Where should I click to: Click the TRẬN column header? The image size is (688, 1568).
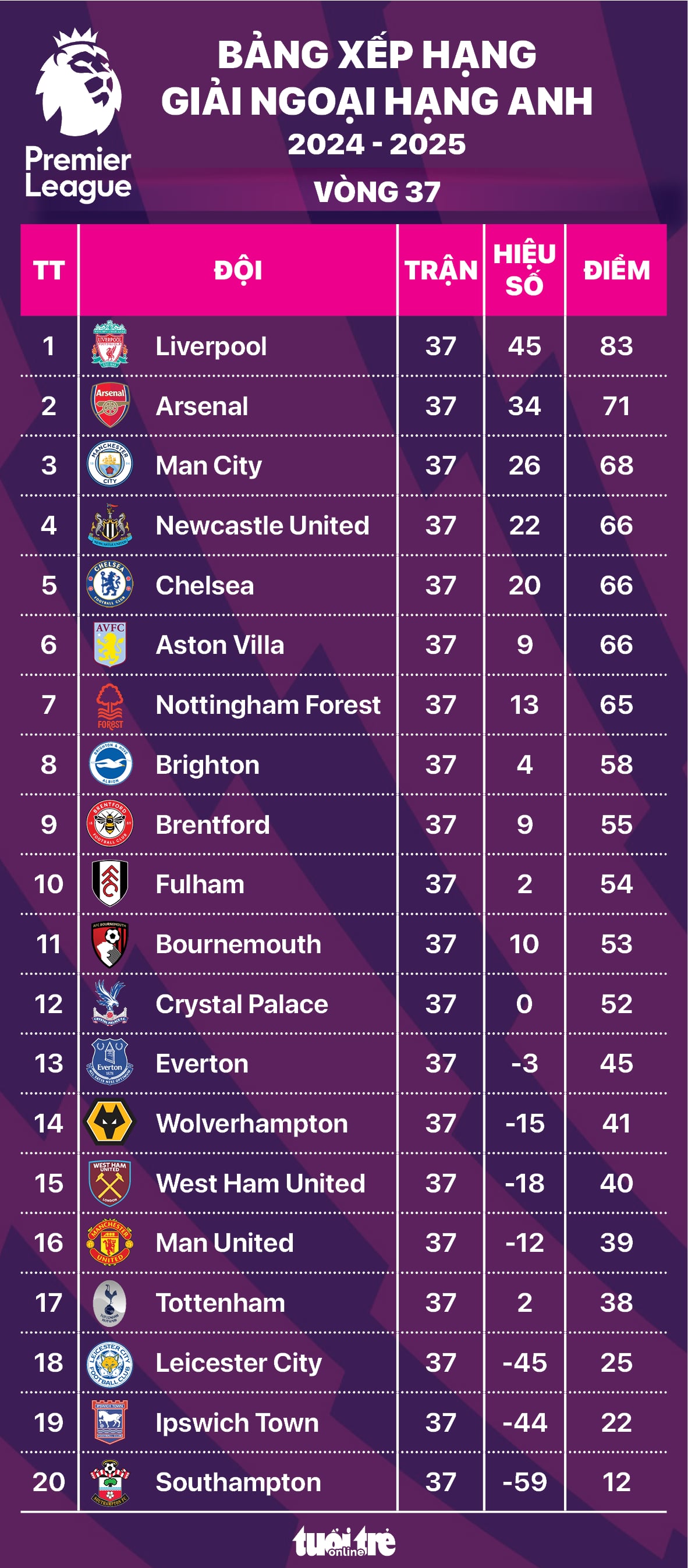click(441, 270)
